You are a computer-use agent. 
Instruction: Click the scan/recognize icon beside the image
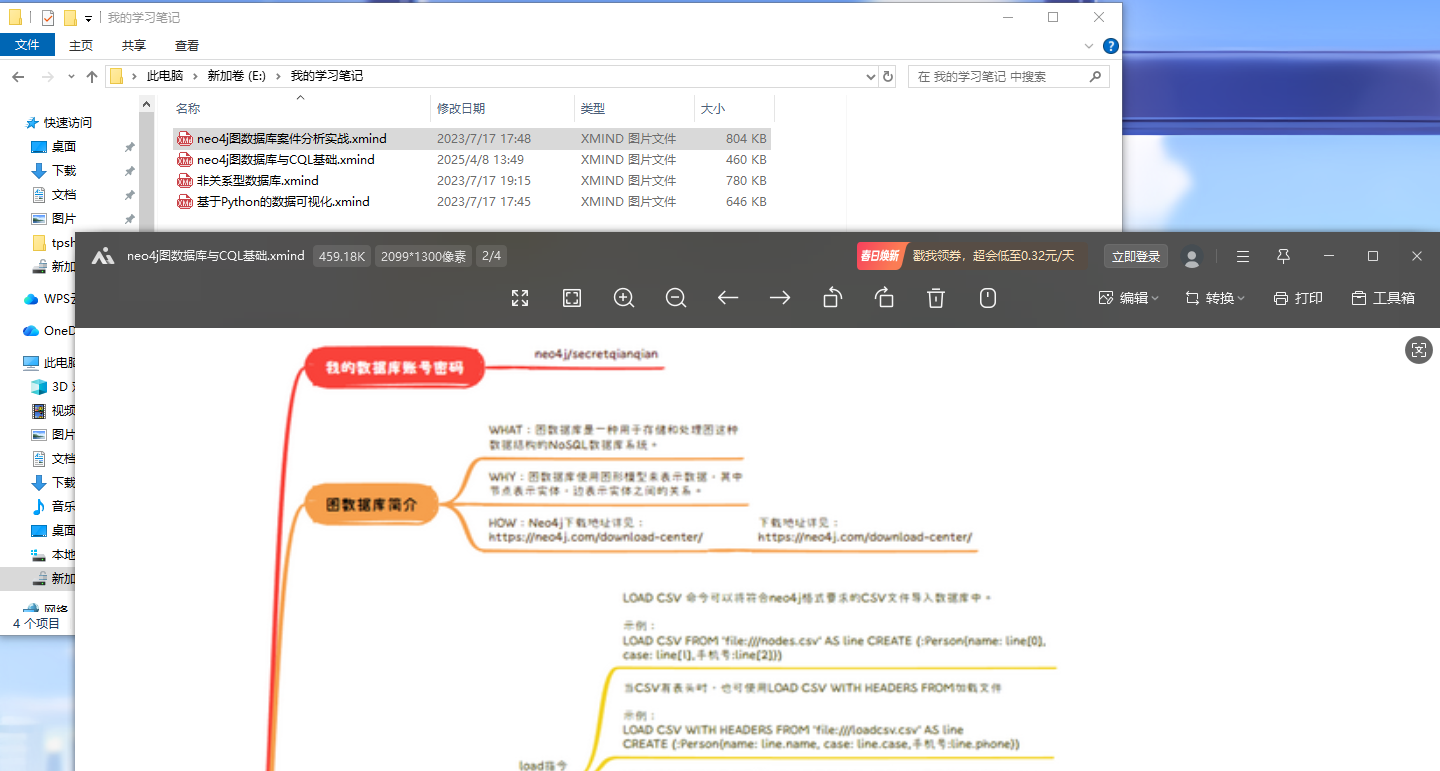pos(1418,349)
